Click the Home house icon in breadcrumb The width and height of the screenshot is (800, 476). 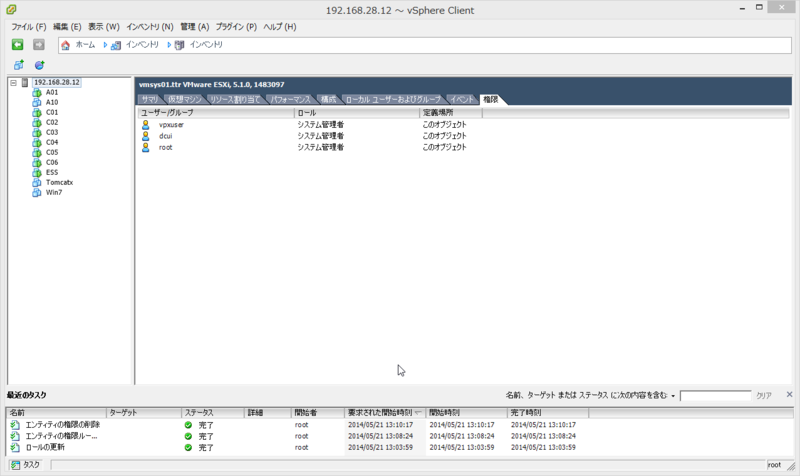tap(65, 45)
